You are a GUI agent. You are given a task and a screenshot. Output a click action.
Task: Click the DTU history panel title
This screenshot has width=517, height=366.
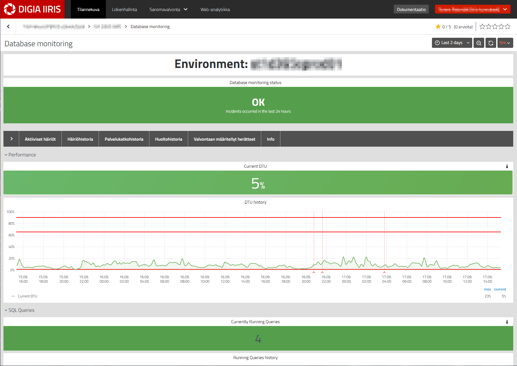pyautogui.click(x=255, y=202)
